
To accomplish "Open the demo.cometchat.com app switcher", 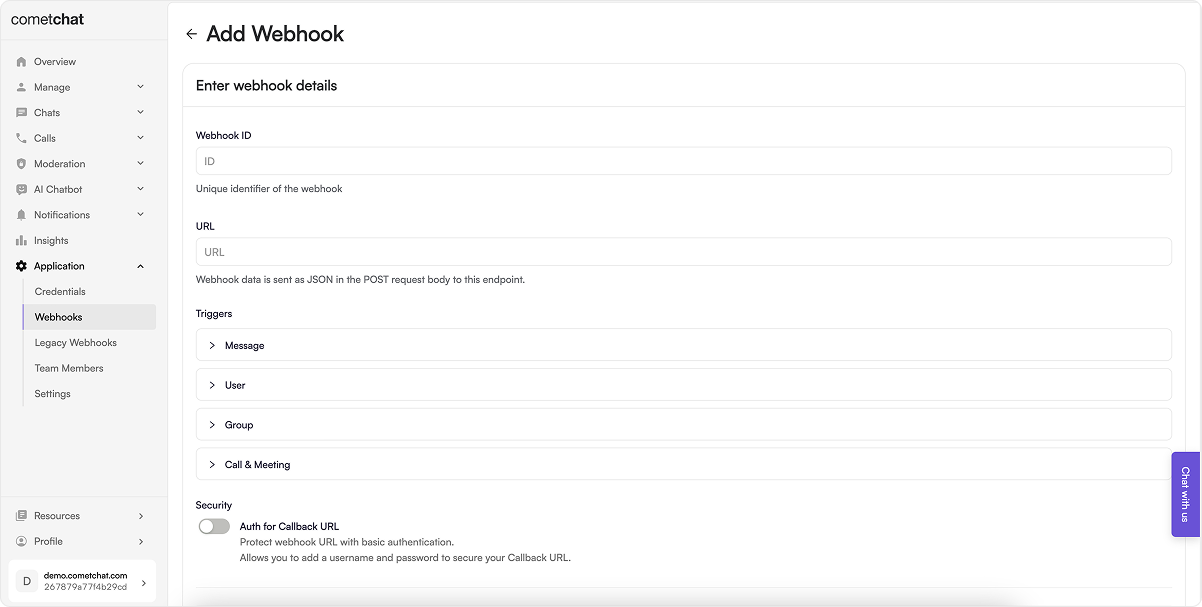I will [83, 581].
